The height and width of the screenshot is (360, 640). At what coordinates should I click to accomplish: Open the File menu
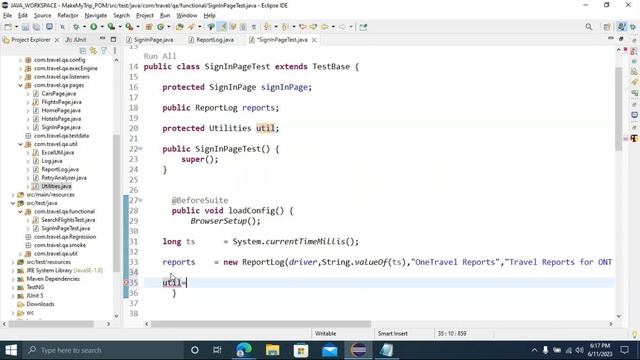[7, 15]
